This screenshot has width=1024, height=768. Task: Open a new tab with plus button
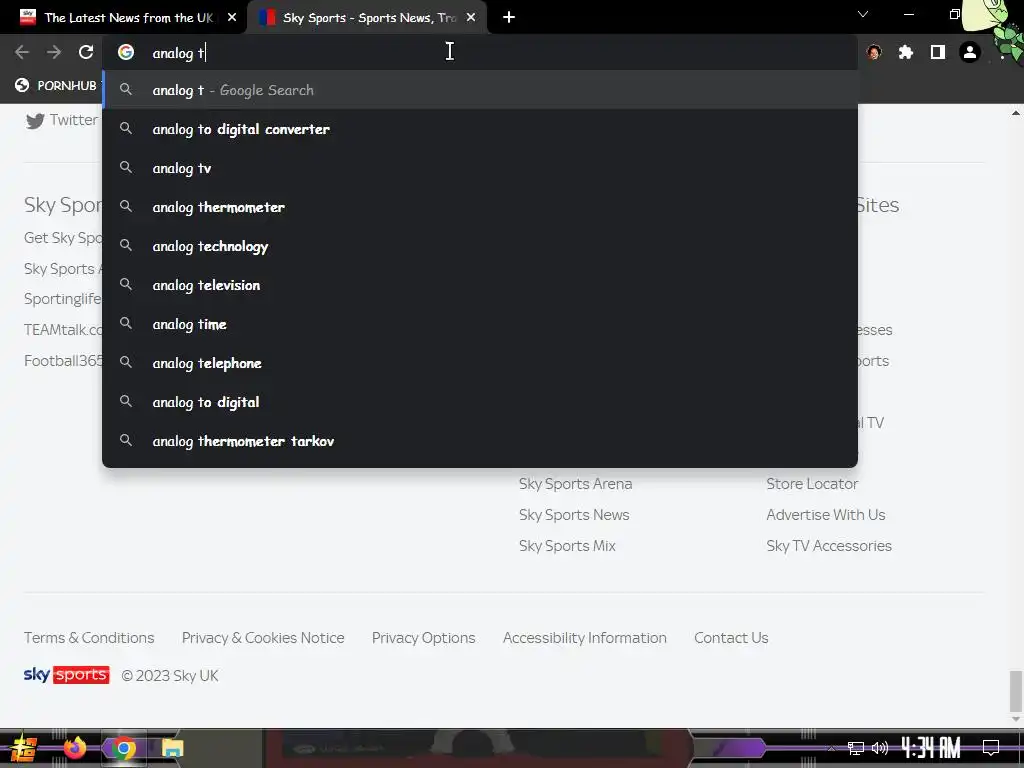tap(509, 18)
